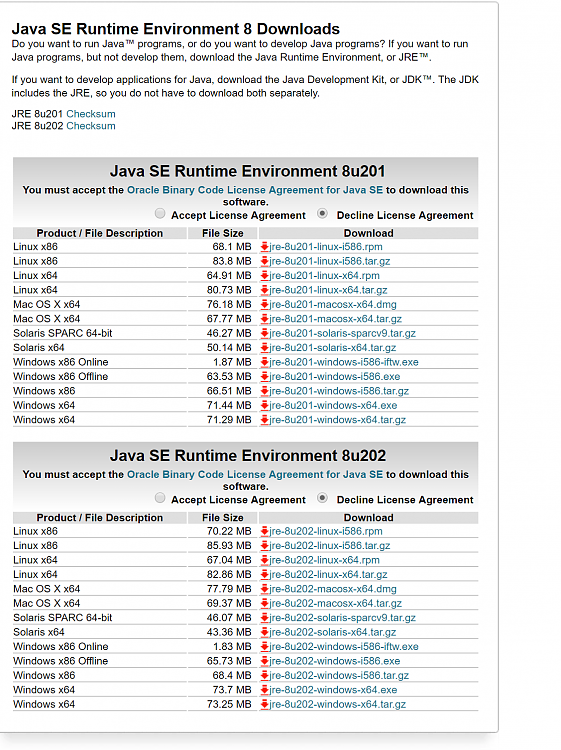Click file size '73.25 MB' in 8u202 table
The height and width of the screenshot is (750, 561).
click(x=229, y=704)
